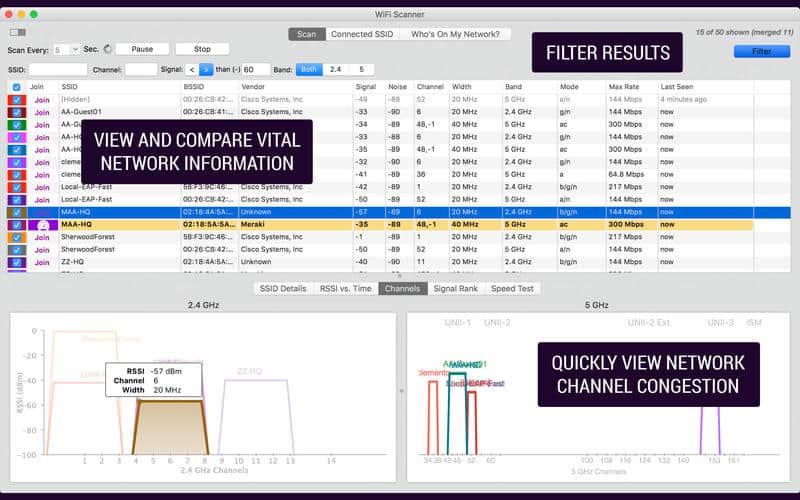Click the scan progress spinner icon

[107, 49]
